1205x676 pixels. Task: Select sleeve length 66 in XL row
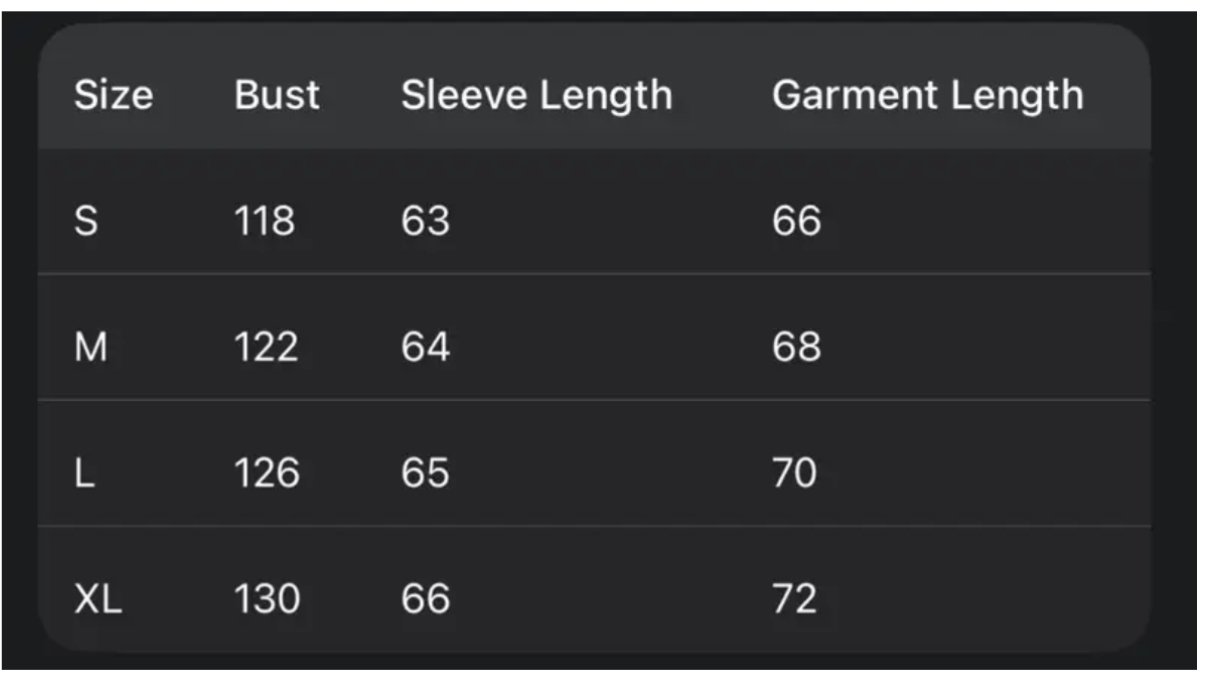click(x=425, y=600)
